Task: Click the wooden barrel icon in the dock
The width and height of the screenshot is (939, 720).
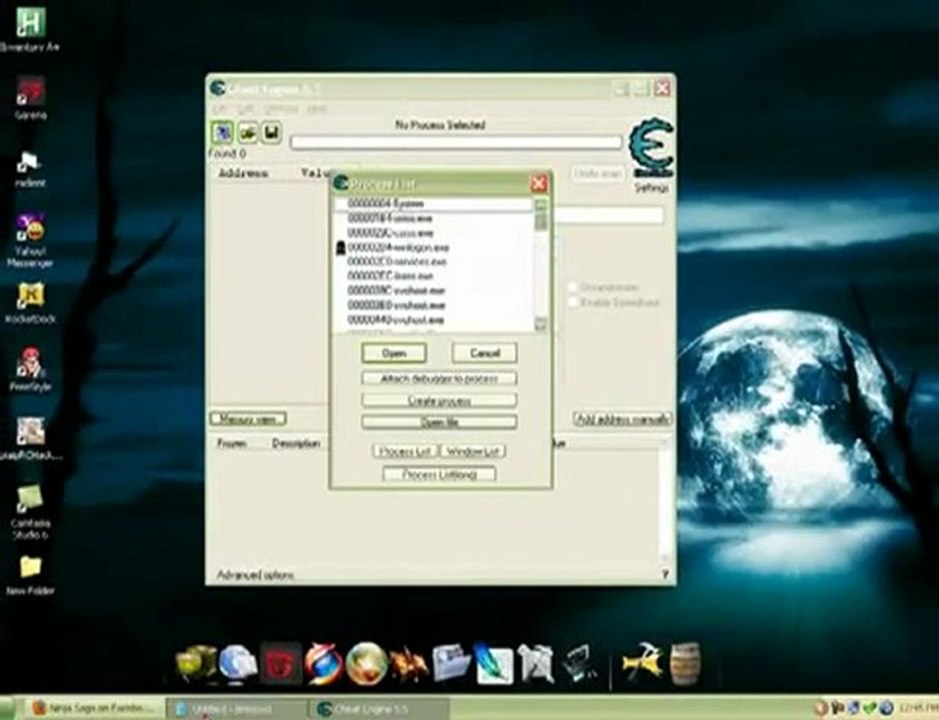Action: (684, 663)
